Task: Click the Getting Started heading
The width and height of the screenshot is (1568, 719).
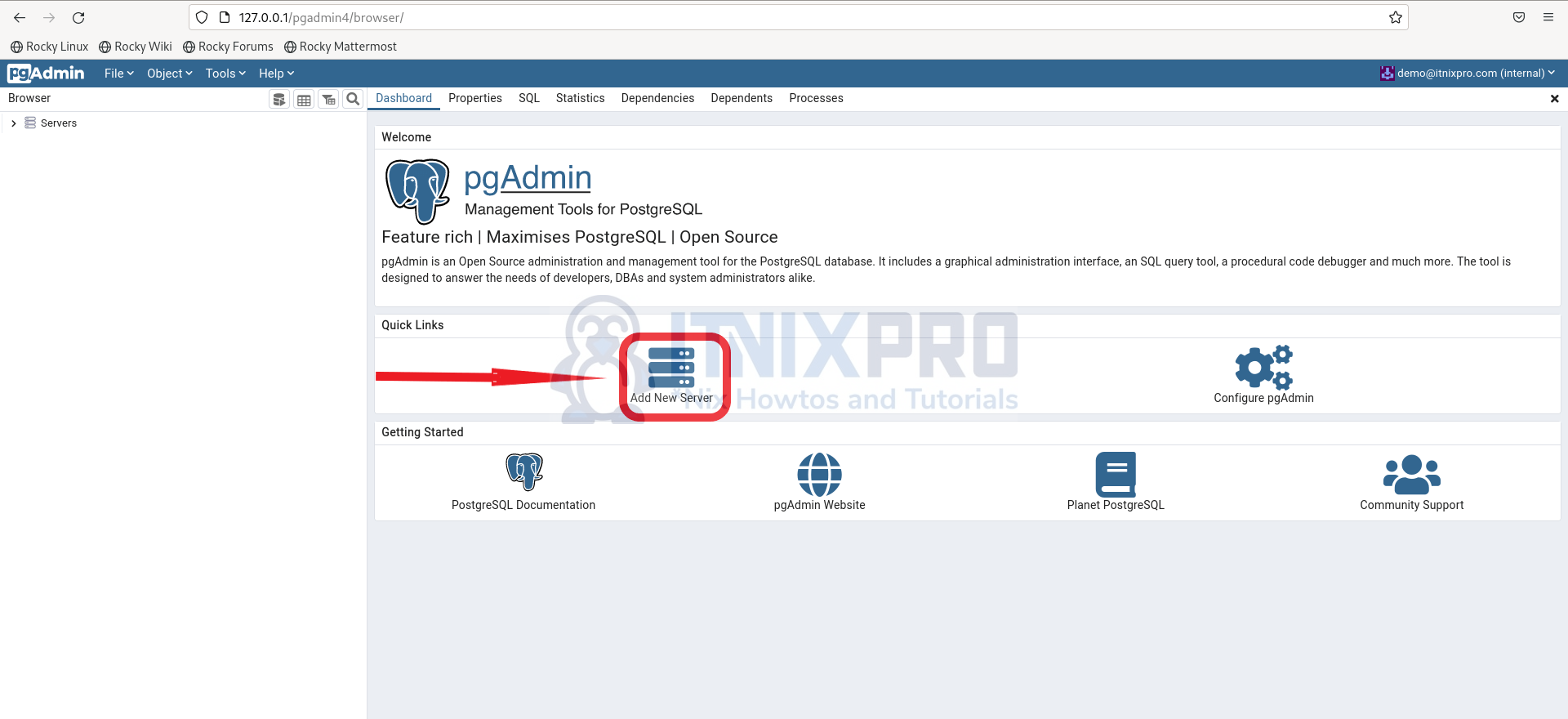Action: [422, 432]
